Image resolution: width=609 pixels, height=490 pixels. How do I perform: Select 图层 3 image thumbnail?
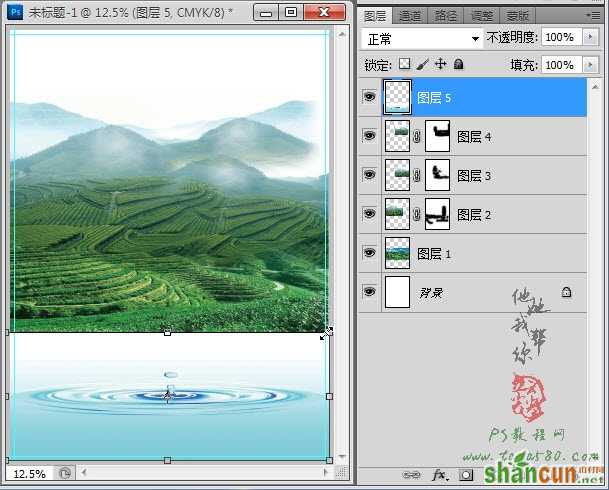pyautogui.click(x=397, y=175)
